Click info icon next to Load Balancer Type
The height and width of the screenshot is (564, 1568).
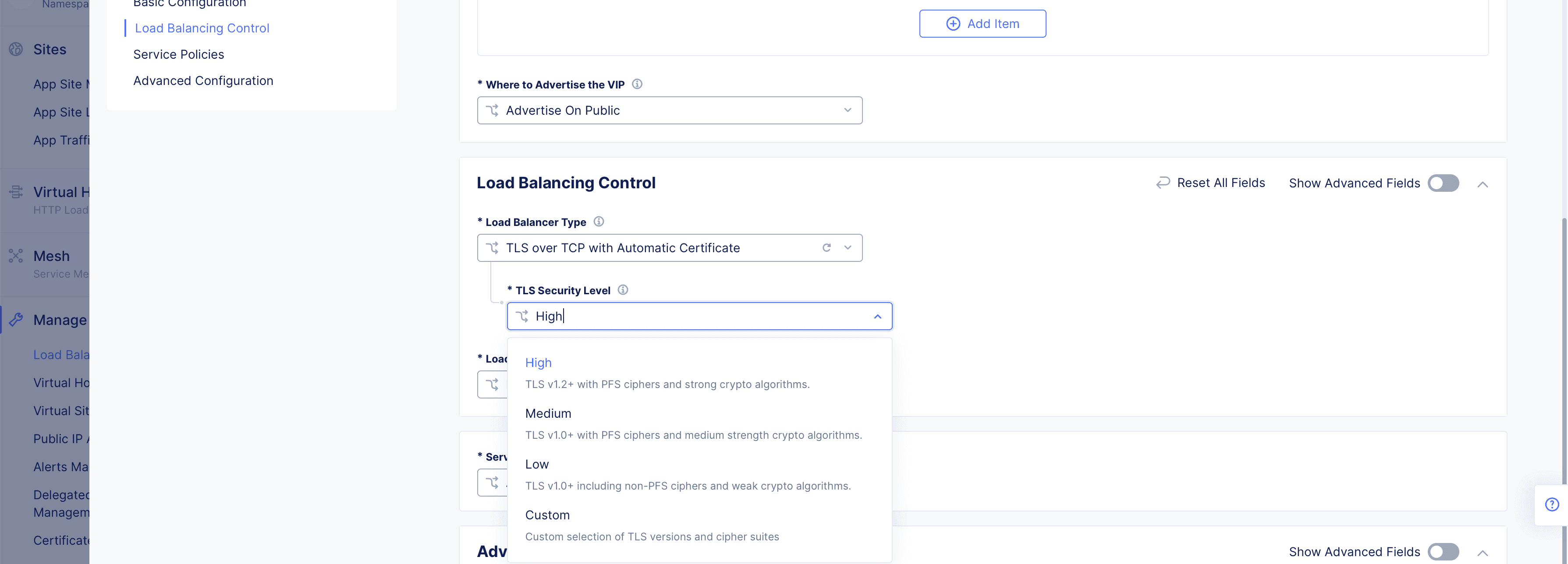tap(598, 222)
